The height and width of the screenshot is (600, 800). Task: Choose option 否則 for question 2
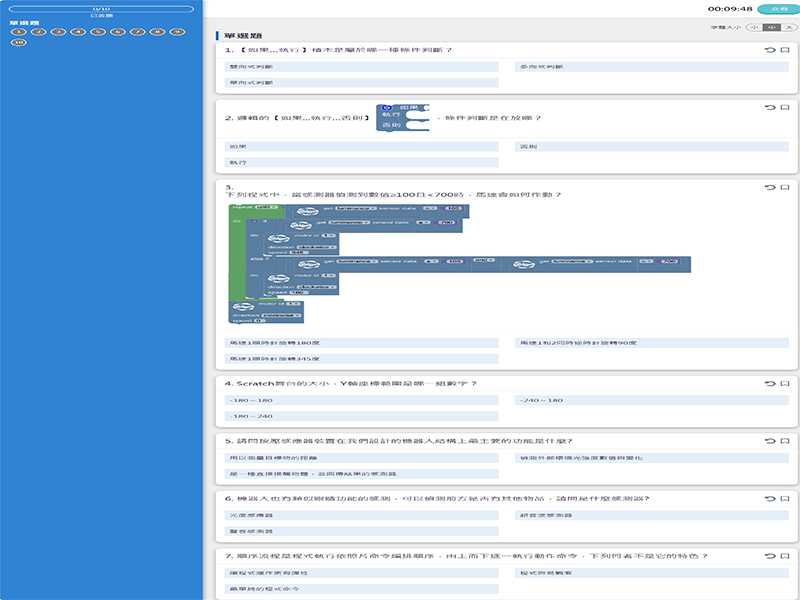point(654,147)
